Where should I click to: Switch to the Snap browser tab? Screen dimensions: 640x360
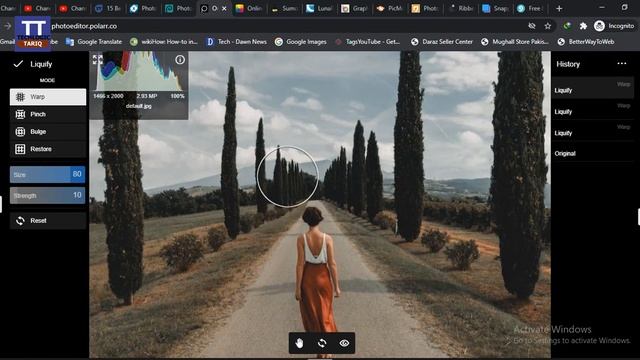click(496, 8)
